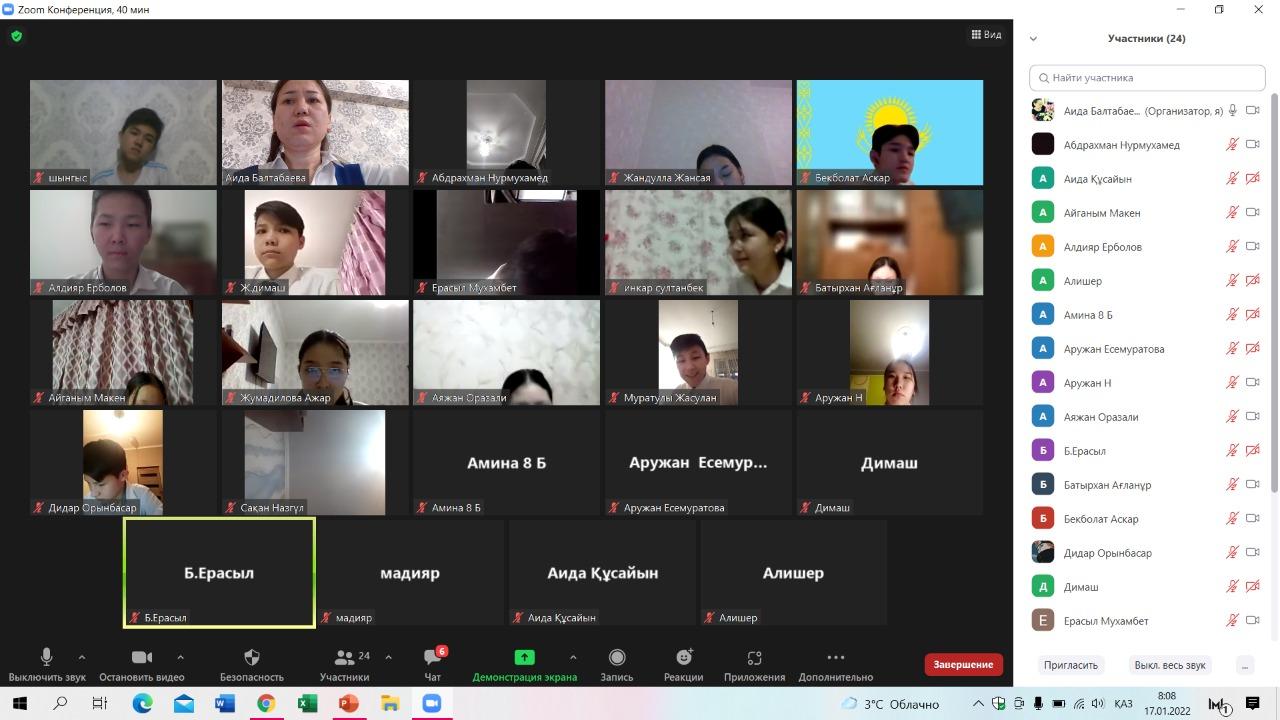This screenshot has width=1280, height=720.
Task: Open the Reactions smiley icon
Action: point(684,658)
